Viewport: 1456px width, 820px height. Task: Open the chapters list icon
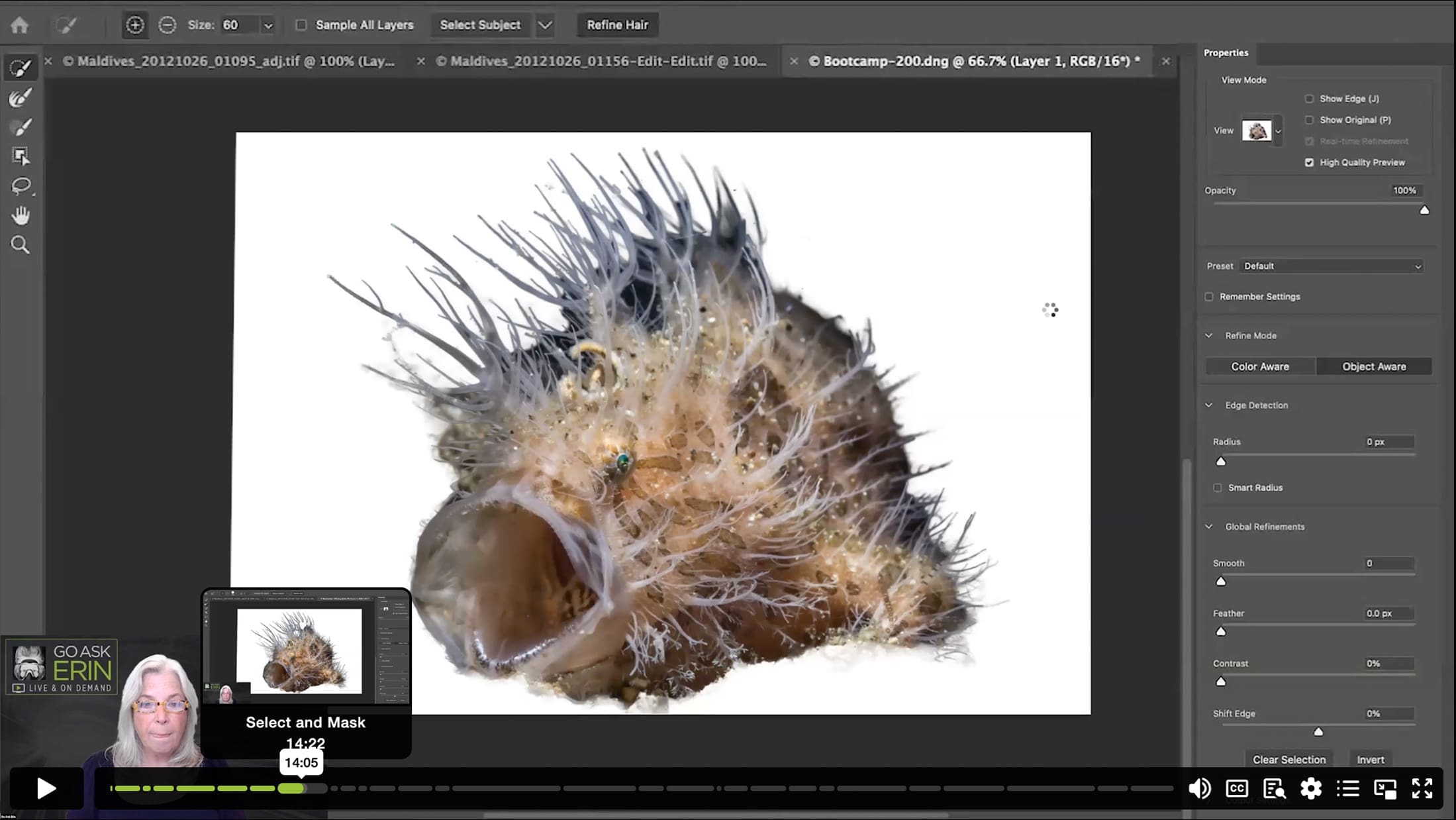coord(1348,788)
